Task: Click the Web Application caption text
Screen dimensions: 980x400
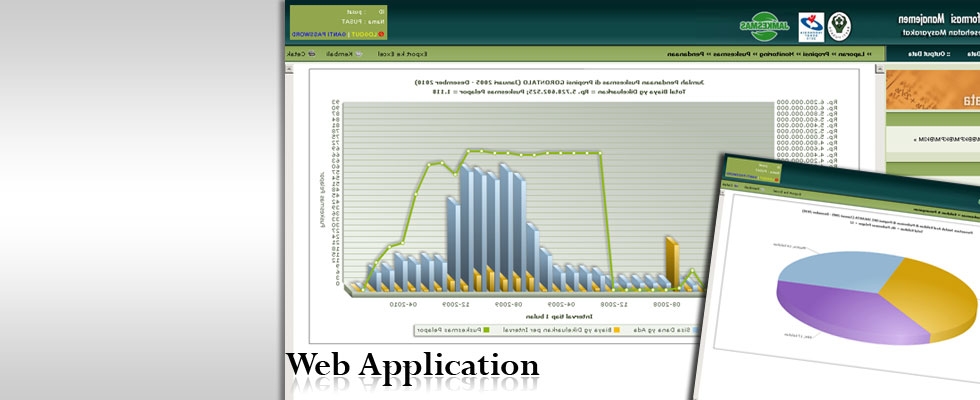Action: click(412, 366)
